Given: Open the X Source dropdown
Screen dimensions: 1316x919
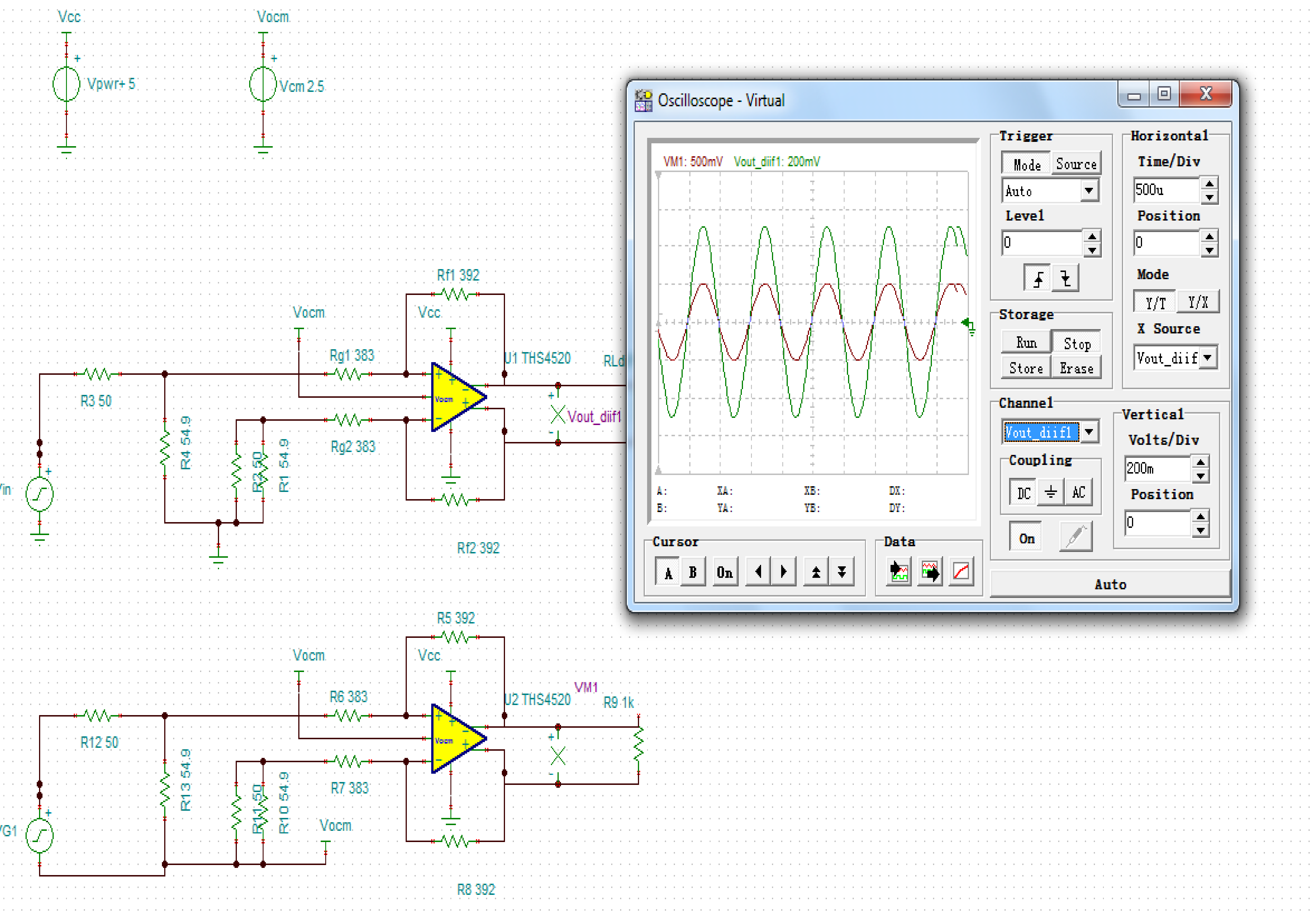Looking at the screenshot, I should pyautogui.click(x=1208, y=358).
